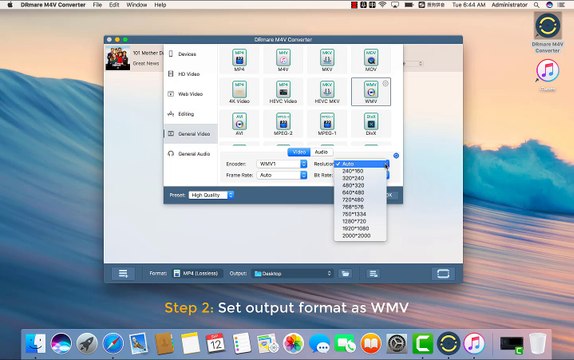Switch to Web Video category
The height and width of the screenshot is (360, 574).
click(190, 94)
